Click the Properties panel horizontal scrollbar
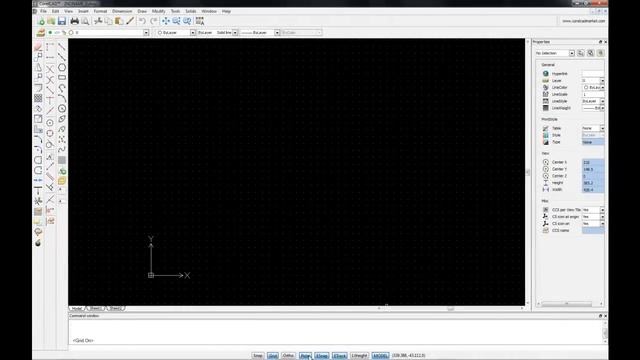This screenshot has width=640, height=360. tap(567, 304)
